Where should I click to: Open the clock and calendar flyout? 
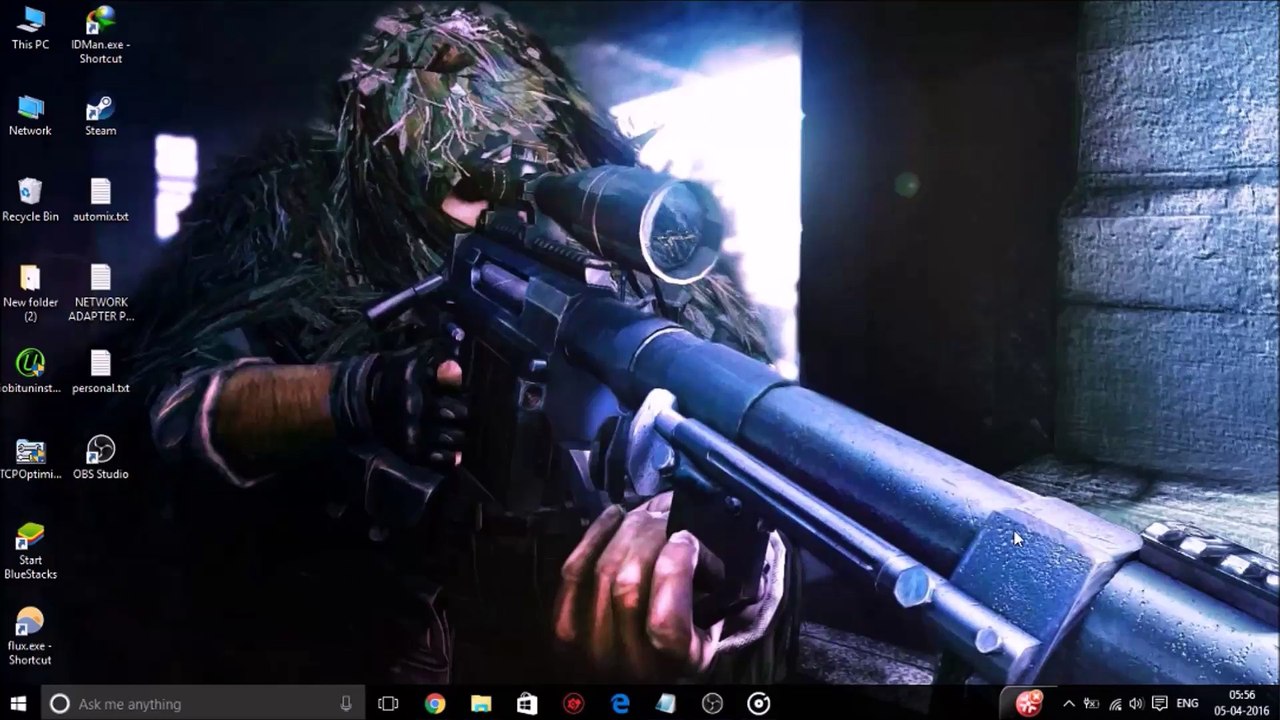1241,703
